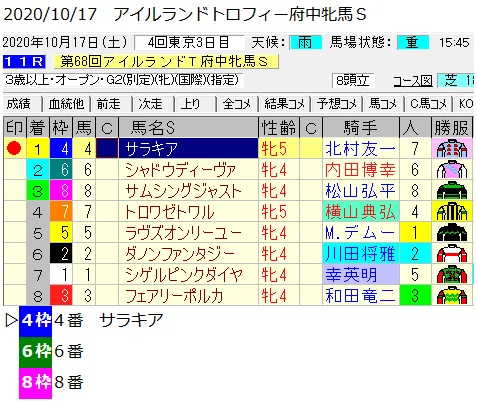
Task: Click jockey 横山典弘
Action: [361, 211]
